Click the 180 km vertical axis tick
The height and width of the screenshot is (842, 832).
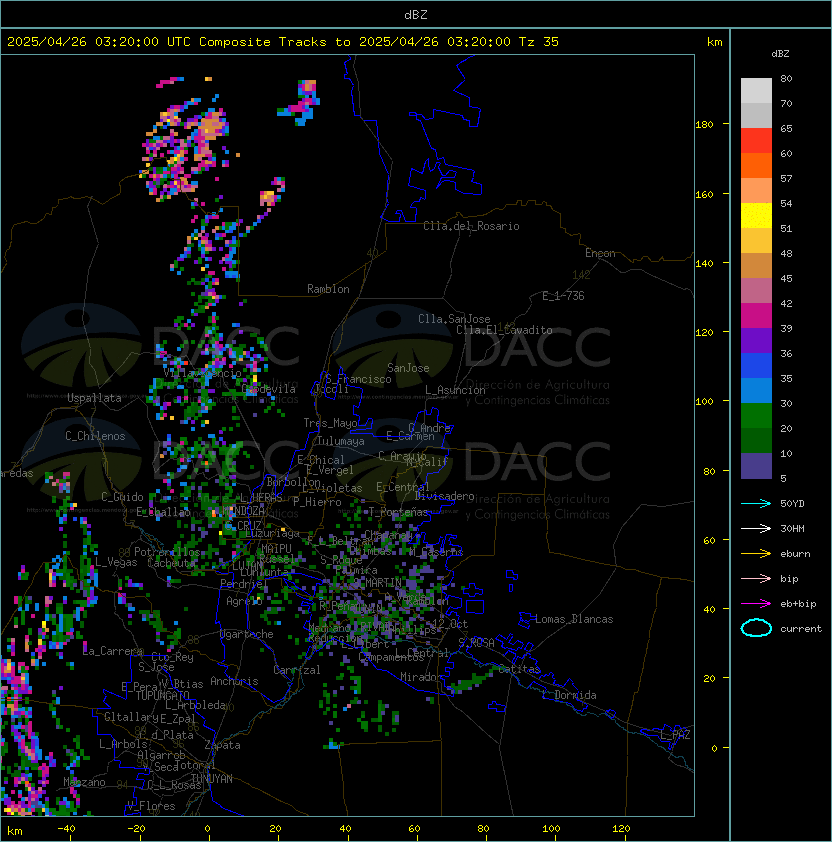tap(704, 125)
